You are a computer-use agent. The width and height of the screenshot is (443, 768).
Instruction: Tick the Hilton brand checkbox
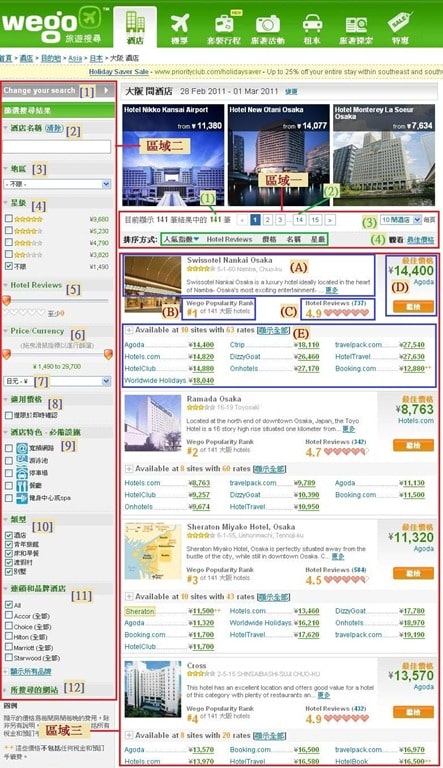coord(9,636)
